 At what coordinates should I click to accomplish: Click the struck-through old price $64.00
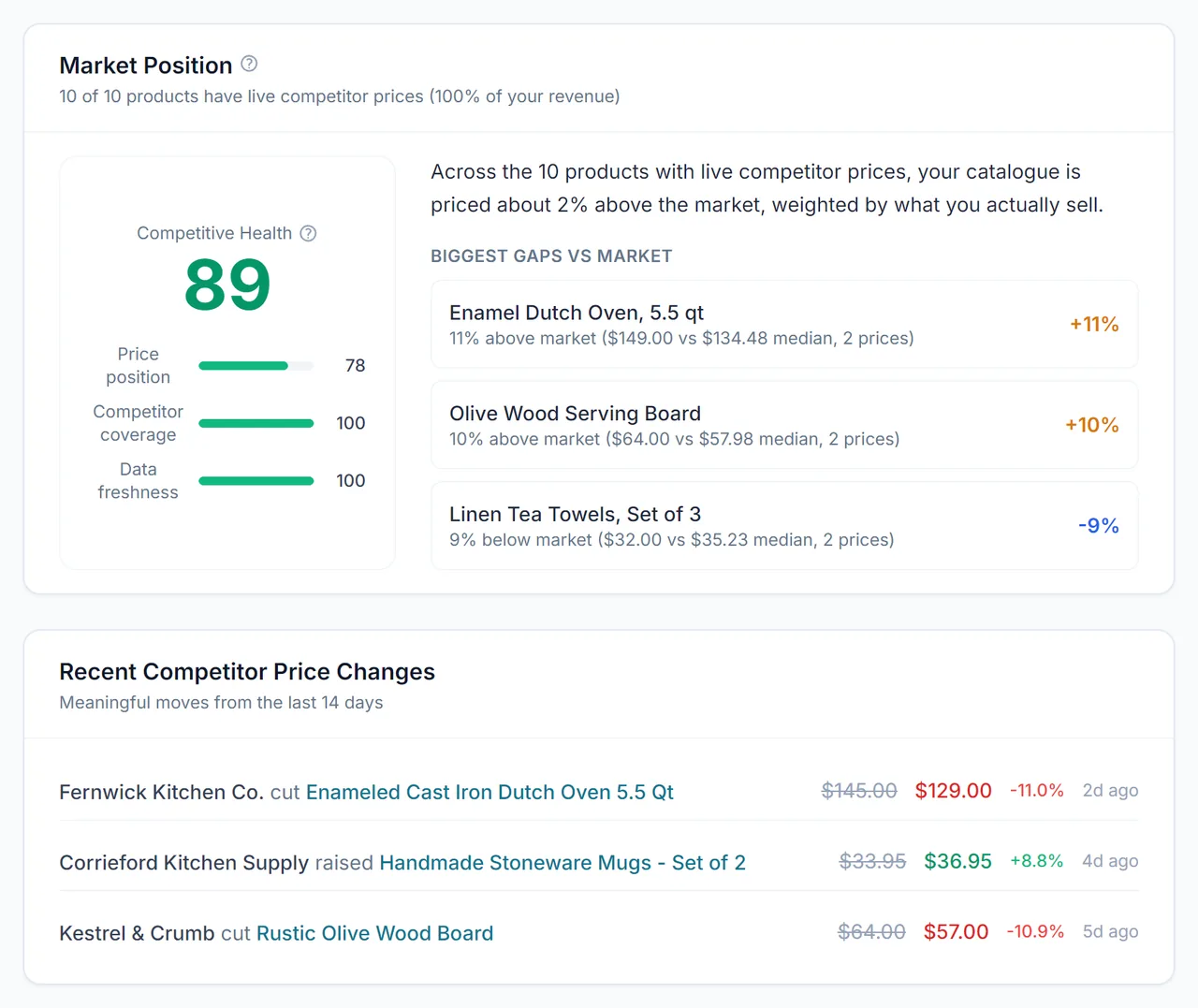(871, 932)
